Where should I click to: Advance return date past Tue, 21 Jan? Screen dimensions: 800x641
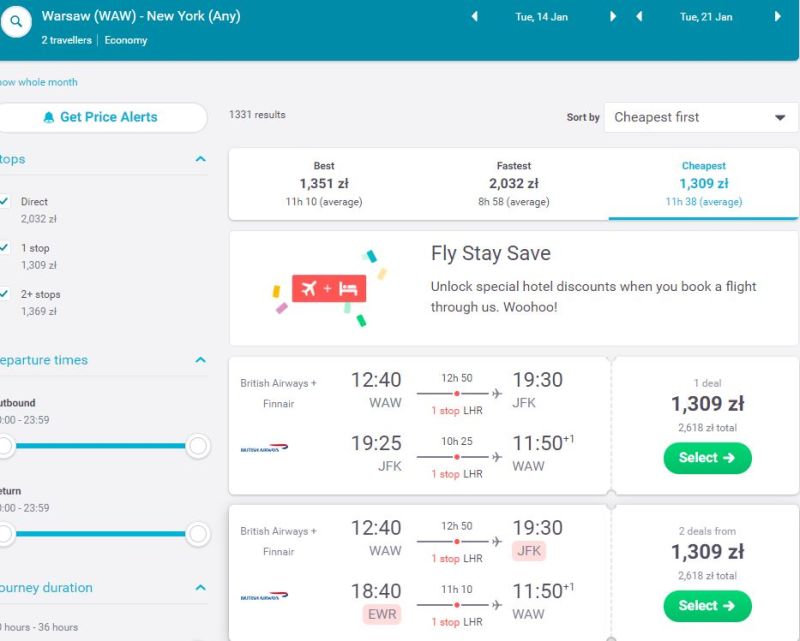778,17
